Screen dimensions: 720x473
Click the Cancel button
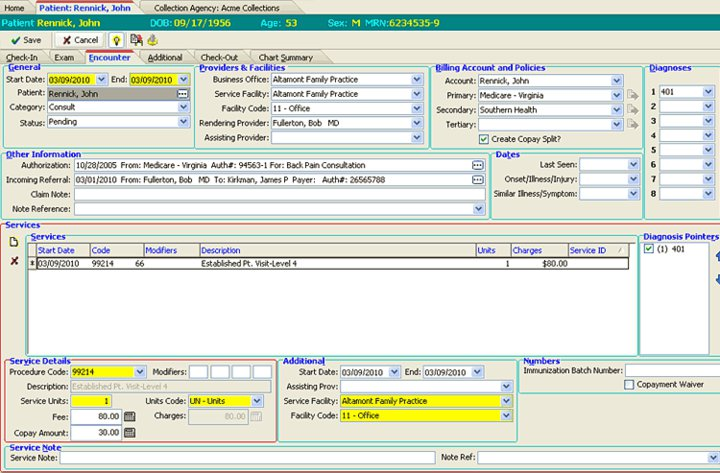coord(79,40)
